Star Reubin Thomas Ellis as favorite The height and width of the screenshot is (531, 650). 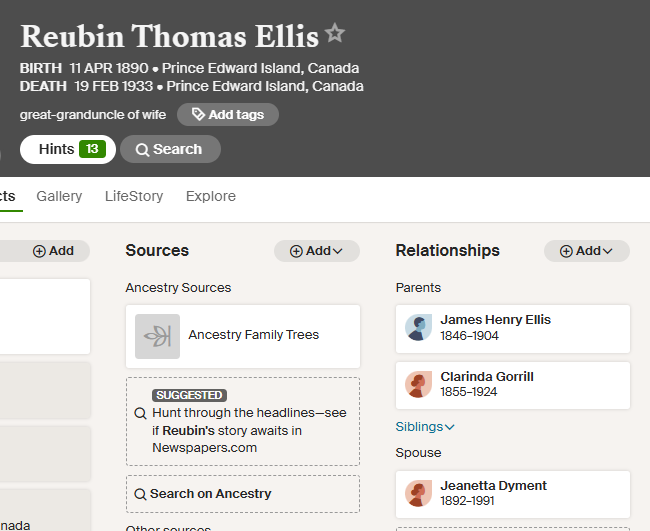pyautogui.click(x=335, y=33)
